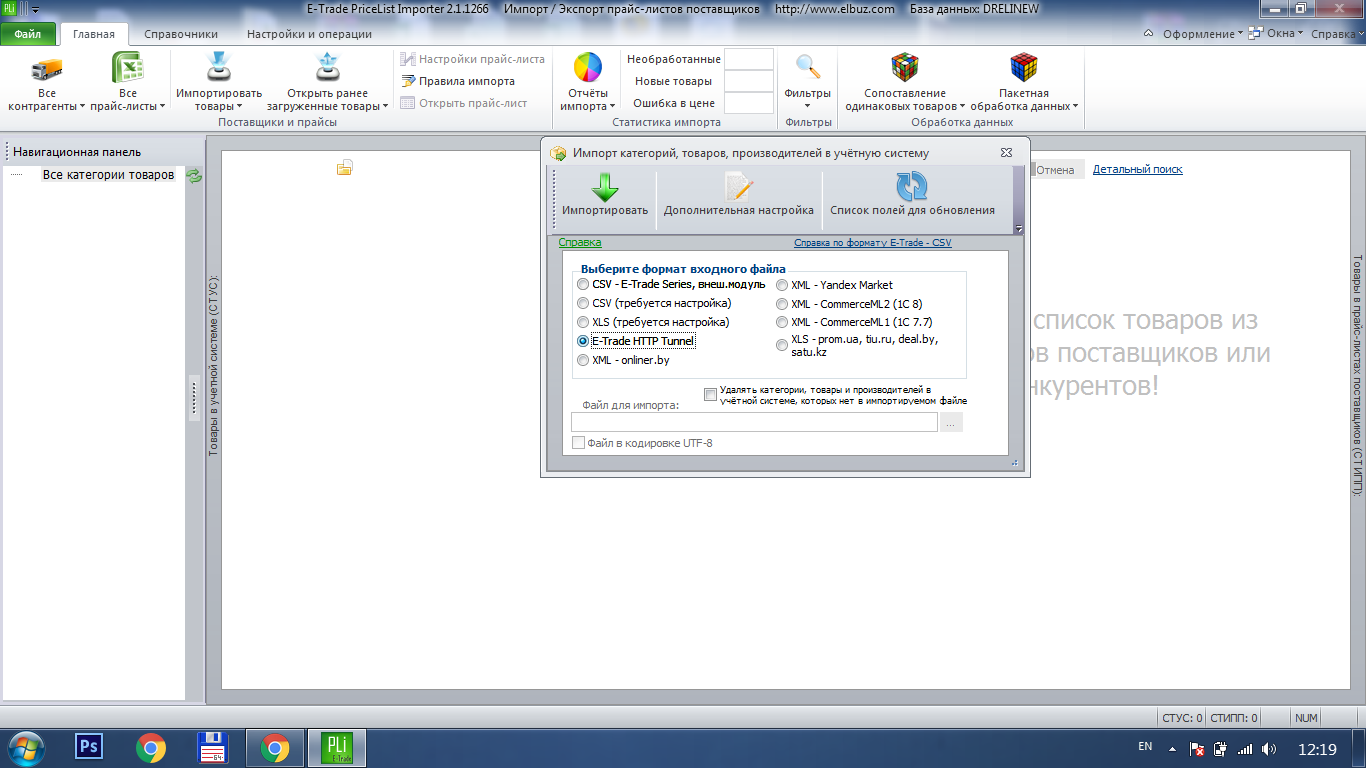
Task: Click the browse button beside file field
Action: pyautogui.click(x=951, y=423)
